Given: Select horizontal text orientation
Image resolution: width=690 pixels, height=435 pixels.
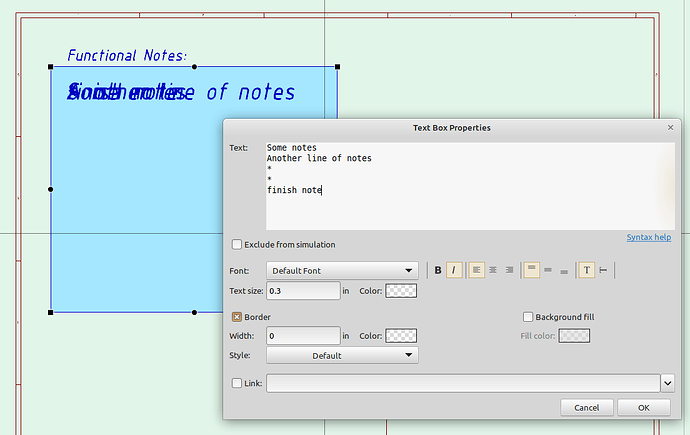Looking at the screenshot, I should [x=587, y=270].
